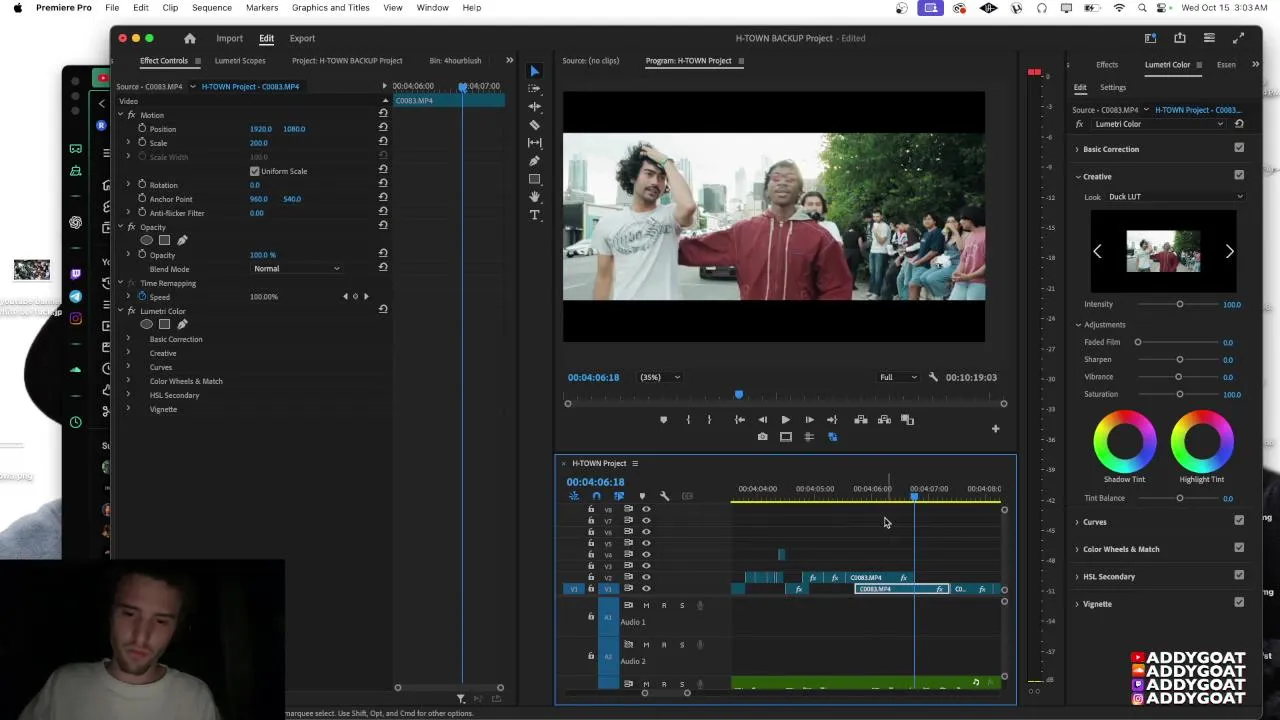Click the Extract button in Program monitor

tap(884, 420)
